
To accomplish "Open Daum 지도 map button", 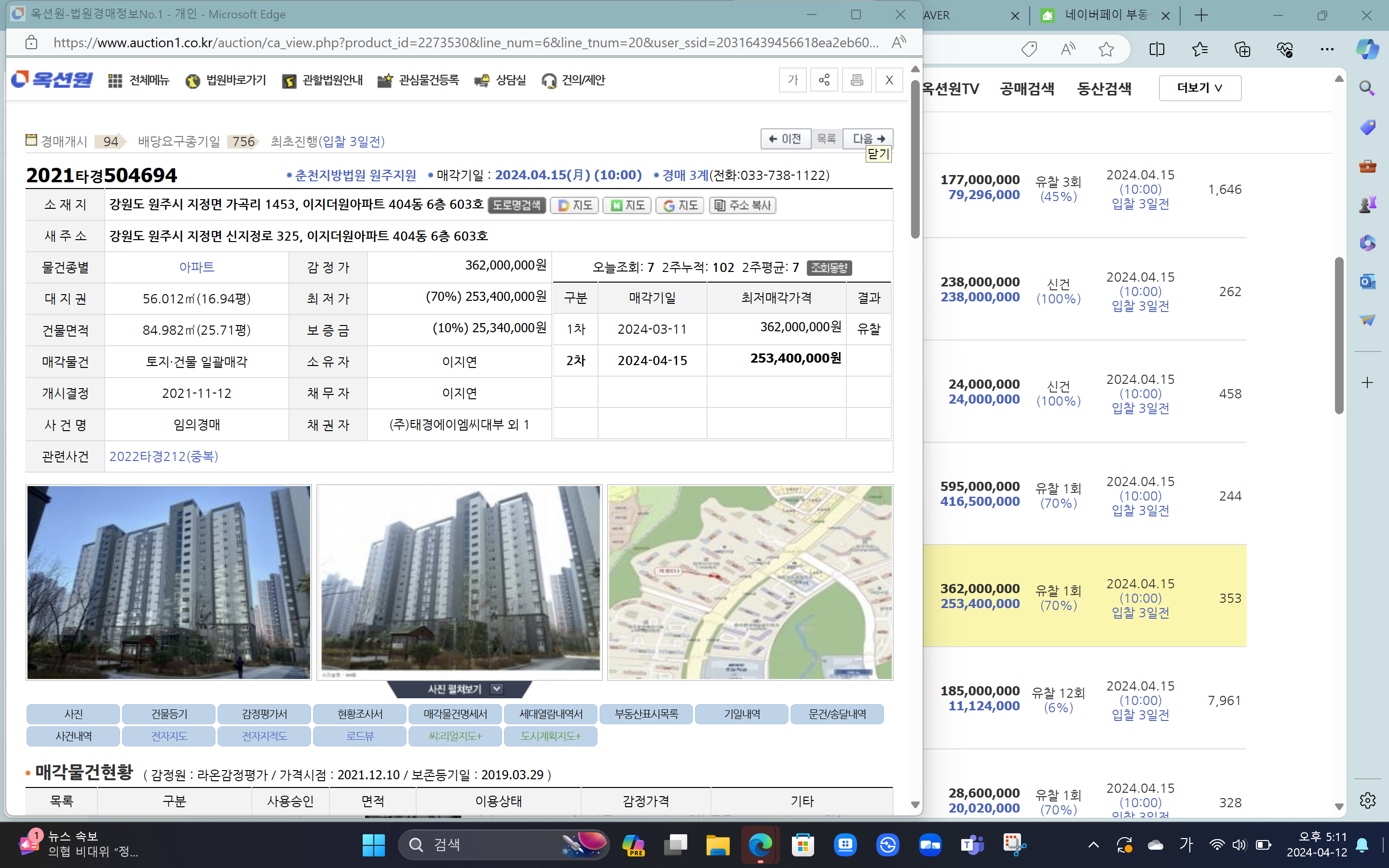I will click(574, 205).
